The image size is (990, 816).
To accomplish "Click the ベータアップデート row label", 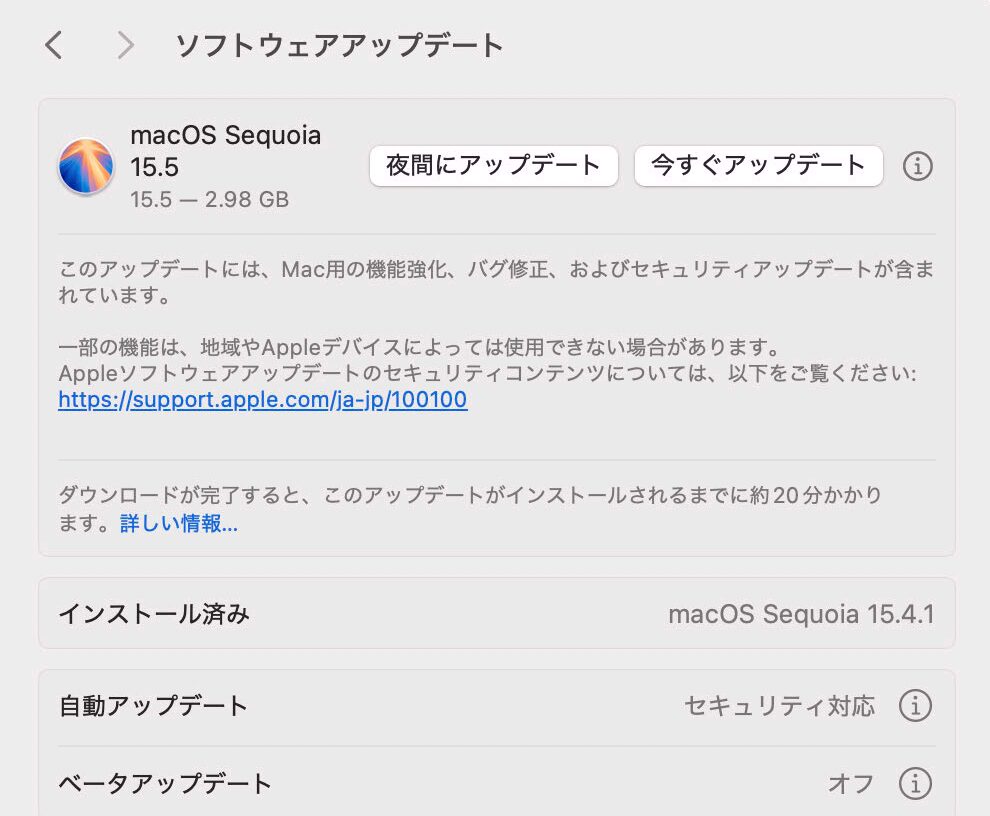I will [165, 783].
